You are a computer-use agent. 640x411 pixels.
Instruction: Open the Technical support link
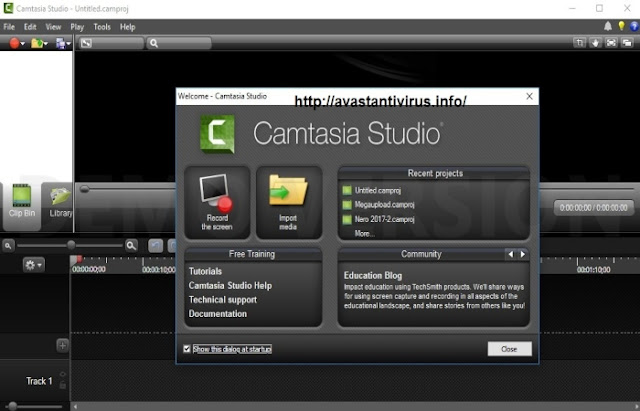point(222,300)
